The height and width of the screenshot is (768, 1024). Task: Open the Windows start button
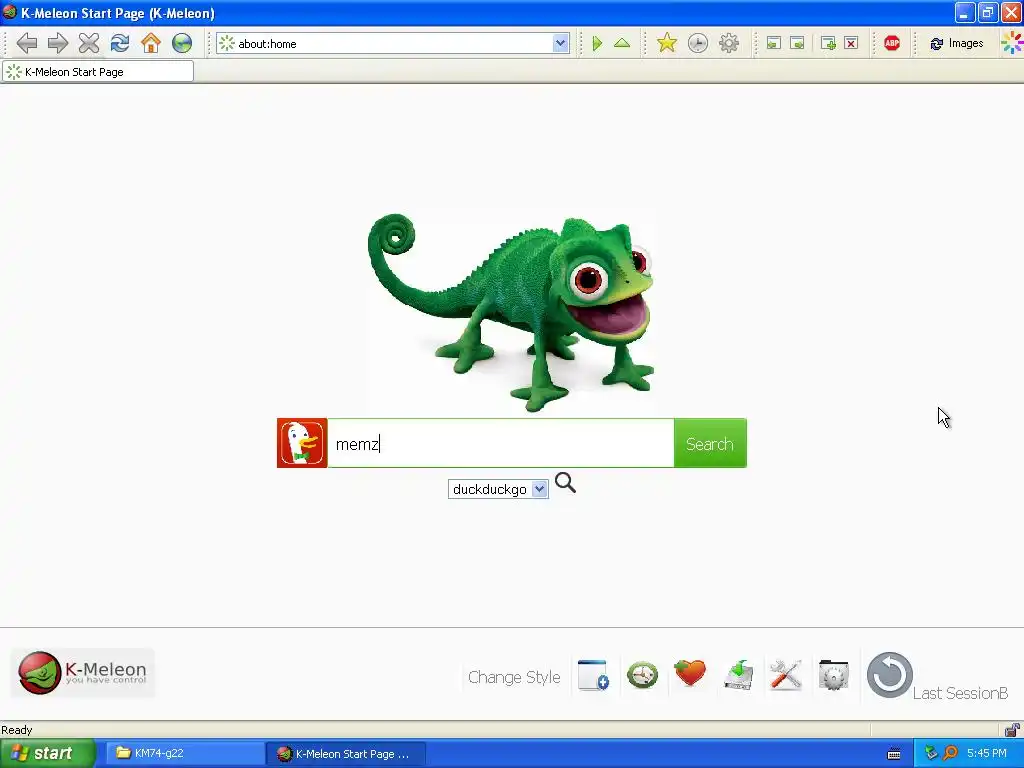(x=48, y=753)
